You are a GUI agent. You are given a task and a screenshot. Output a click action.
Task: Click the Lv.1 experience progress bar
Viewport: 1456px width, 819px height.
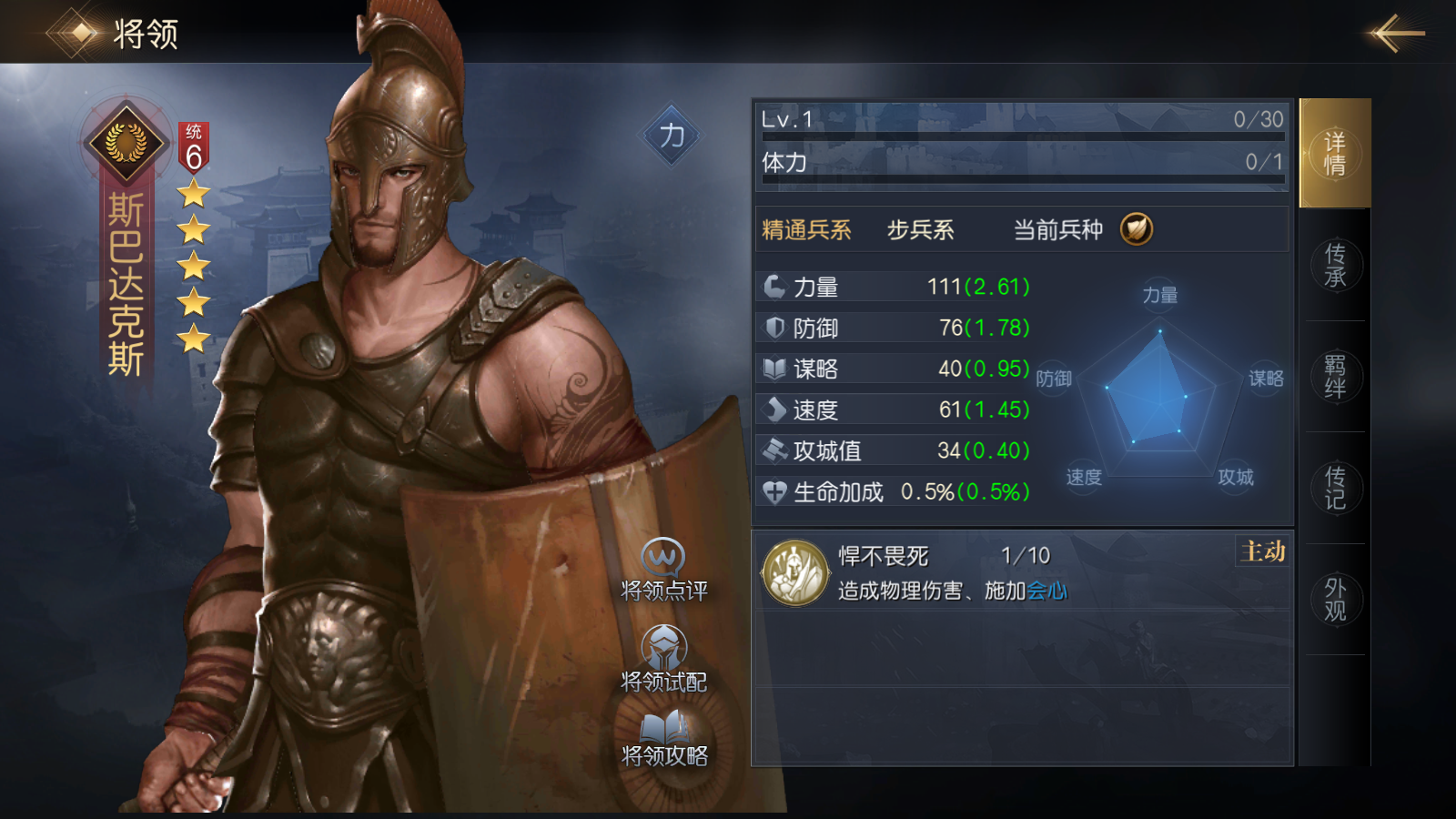tap(1023, 136)
